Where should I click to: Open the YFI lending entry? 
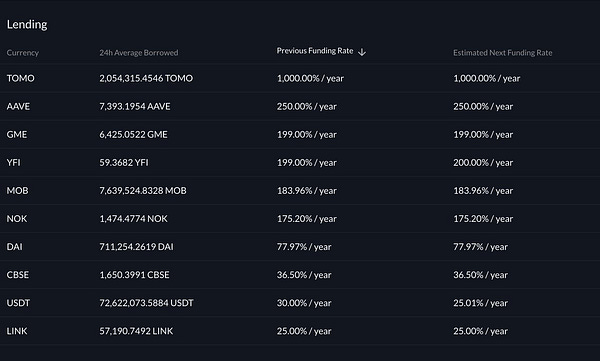(300, 162)
